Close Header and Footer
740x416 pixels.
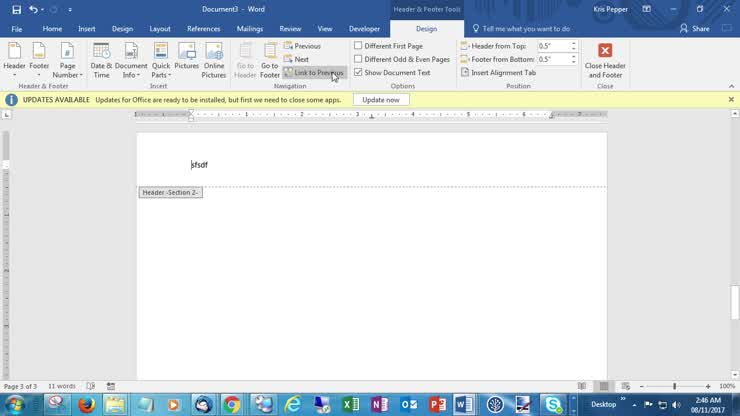[605, 59]
